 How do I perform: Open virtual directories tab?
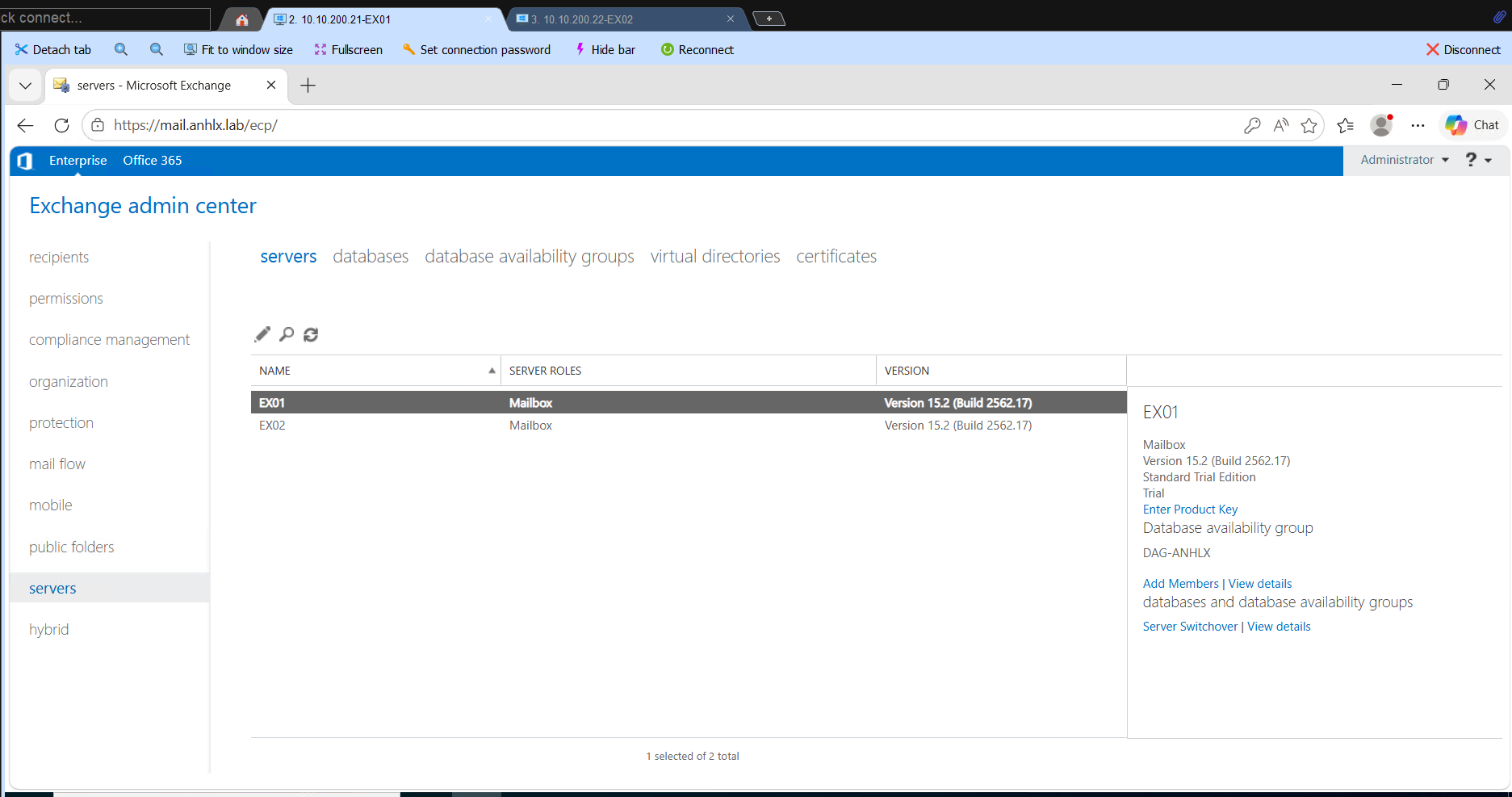click(715, 257)
